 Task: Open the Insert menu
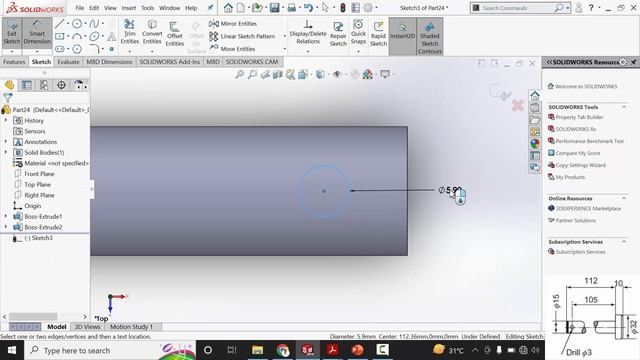[x=129, y=8]
